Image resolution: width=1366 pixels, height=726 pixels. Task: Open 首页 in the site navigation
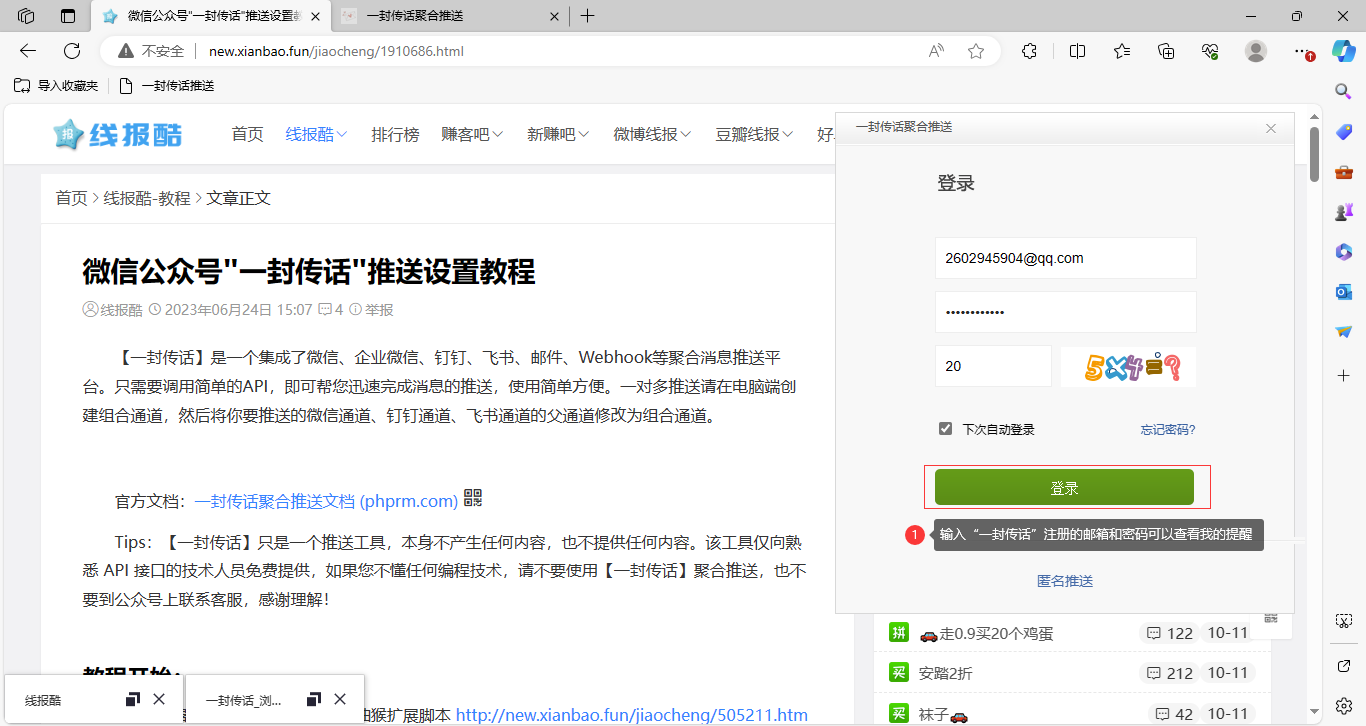[x=247, y=134]
